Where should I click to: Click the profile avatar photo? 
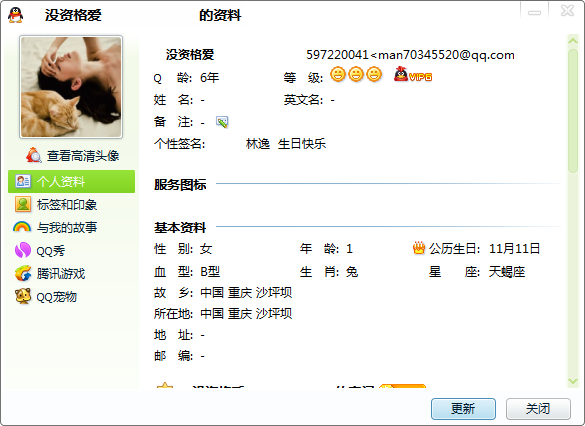[x=71, y=87]
